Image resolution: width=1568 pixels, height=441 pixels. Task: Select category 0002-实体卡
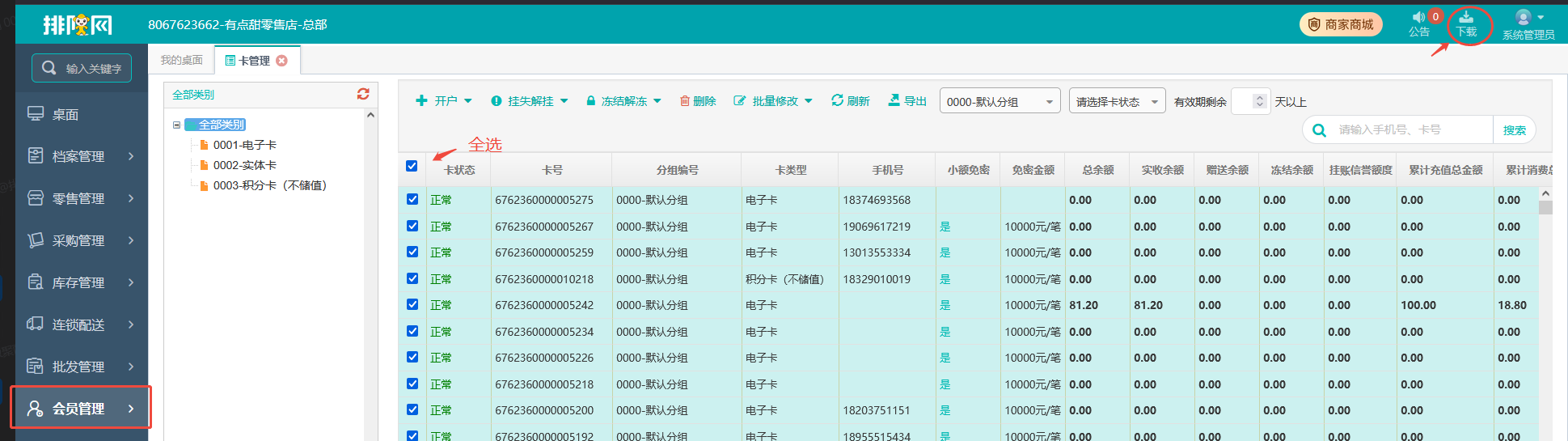click(245, 165)
